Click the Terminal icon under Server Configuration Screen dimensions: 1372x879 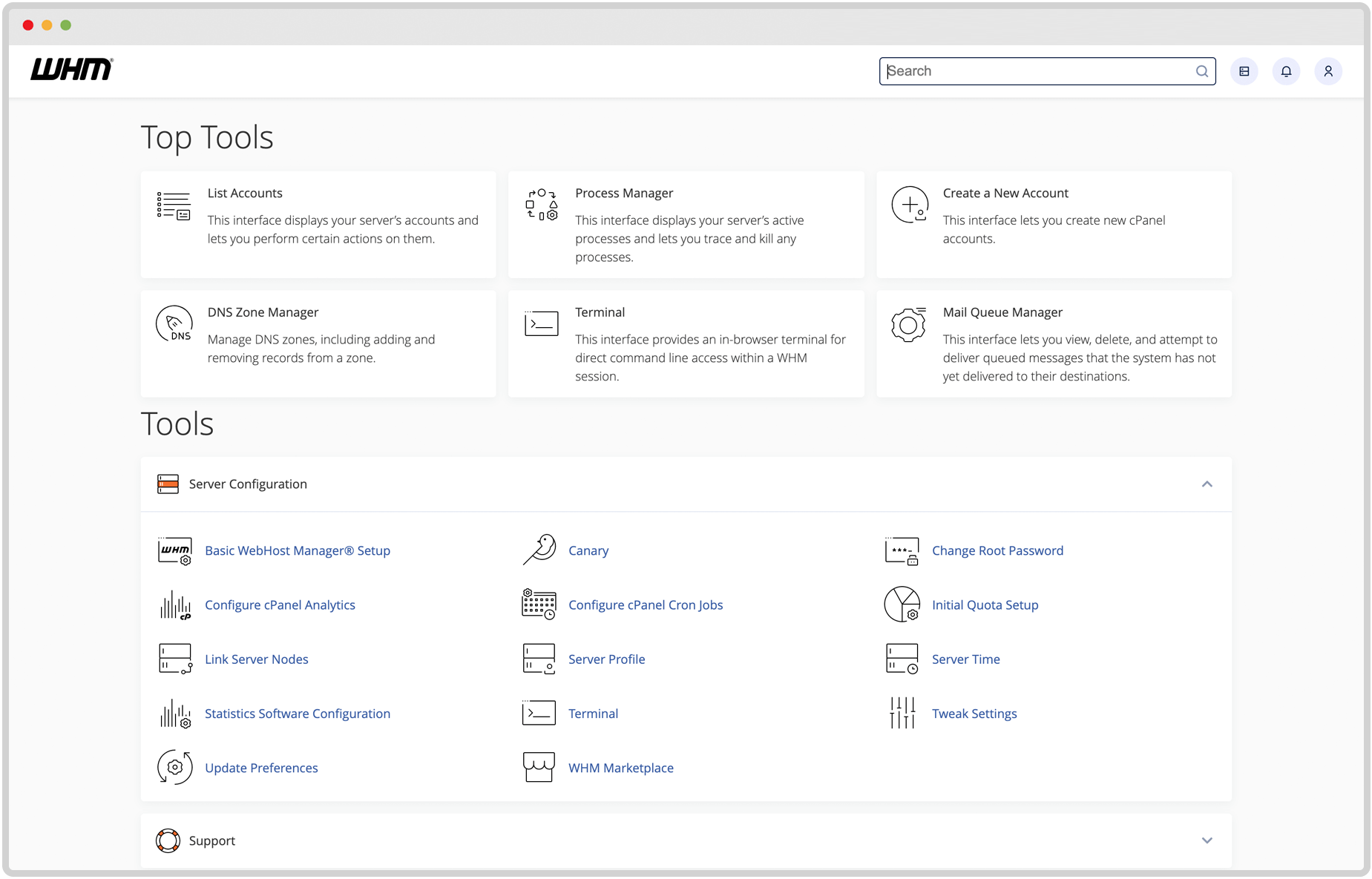point(539,713)
